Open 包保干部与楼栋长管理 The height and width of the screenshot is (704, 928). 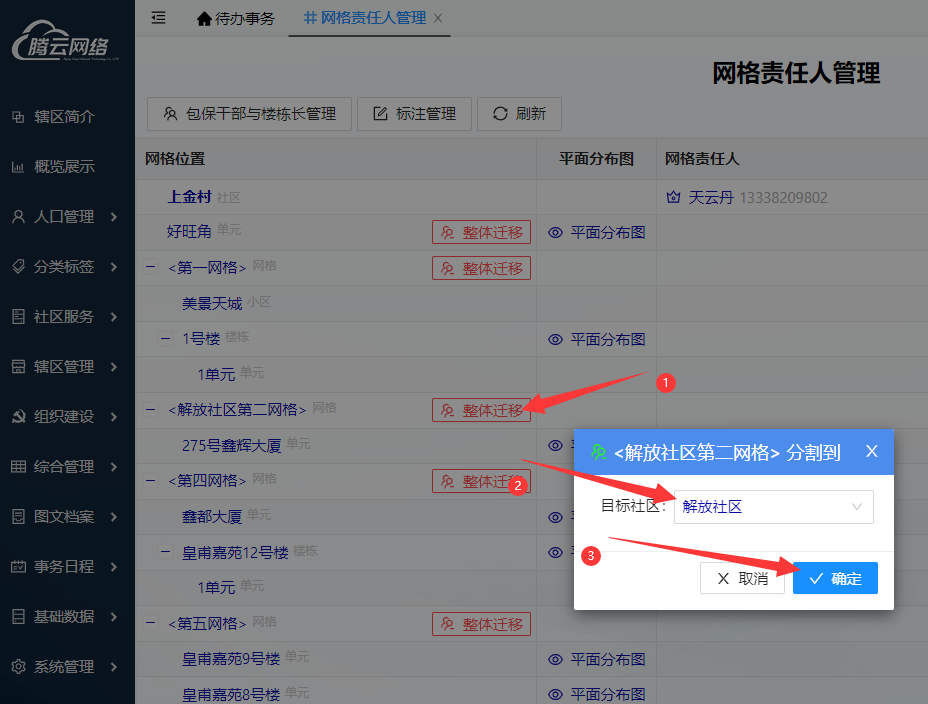249,114
